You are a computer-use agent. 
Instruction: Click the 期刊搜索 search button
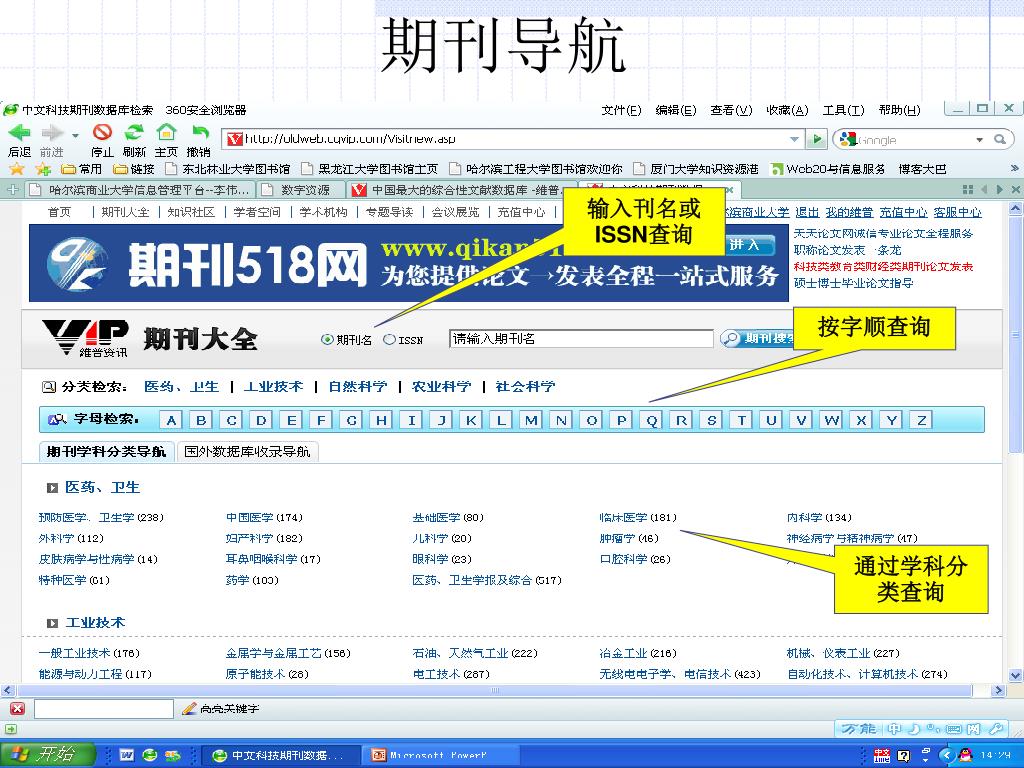(x=758, y=338)
